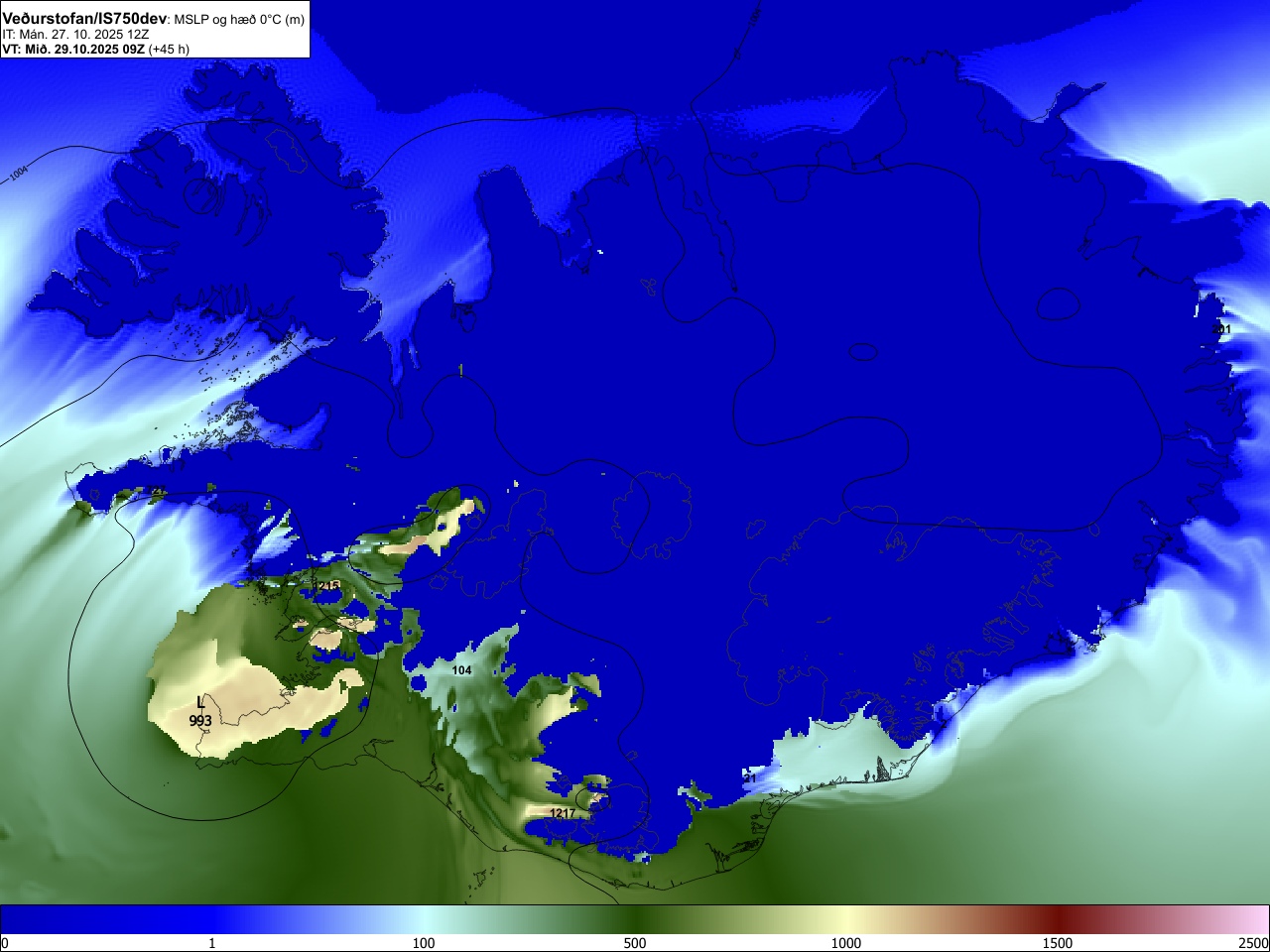Click the '0' tick on color scale
The width and height of the screenshot is (1270, 952).
pyautogui.click(x=5, y=943)
